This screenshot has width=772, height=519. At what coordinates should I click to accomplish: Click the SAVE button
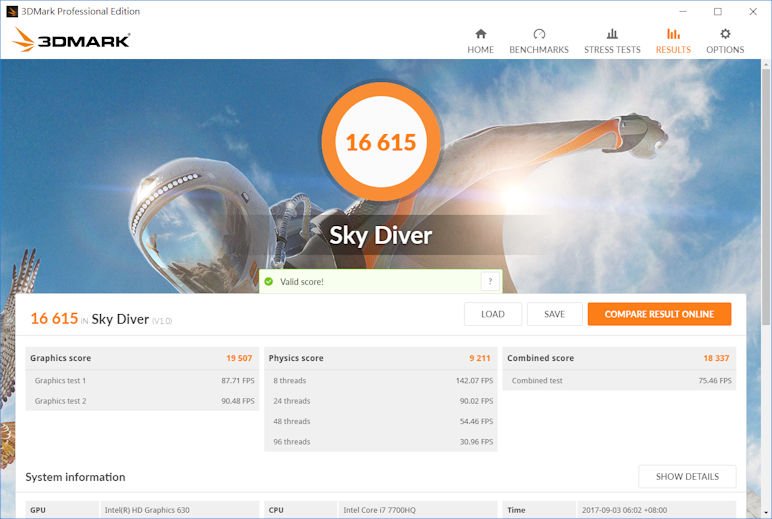click(x=554, y=314)
